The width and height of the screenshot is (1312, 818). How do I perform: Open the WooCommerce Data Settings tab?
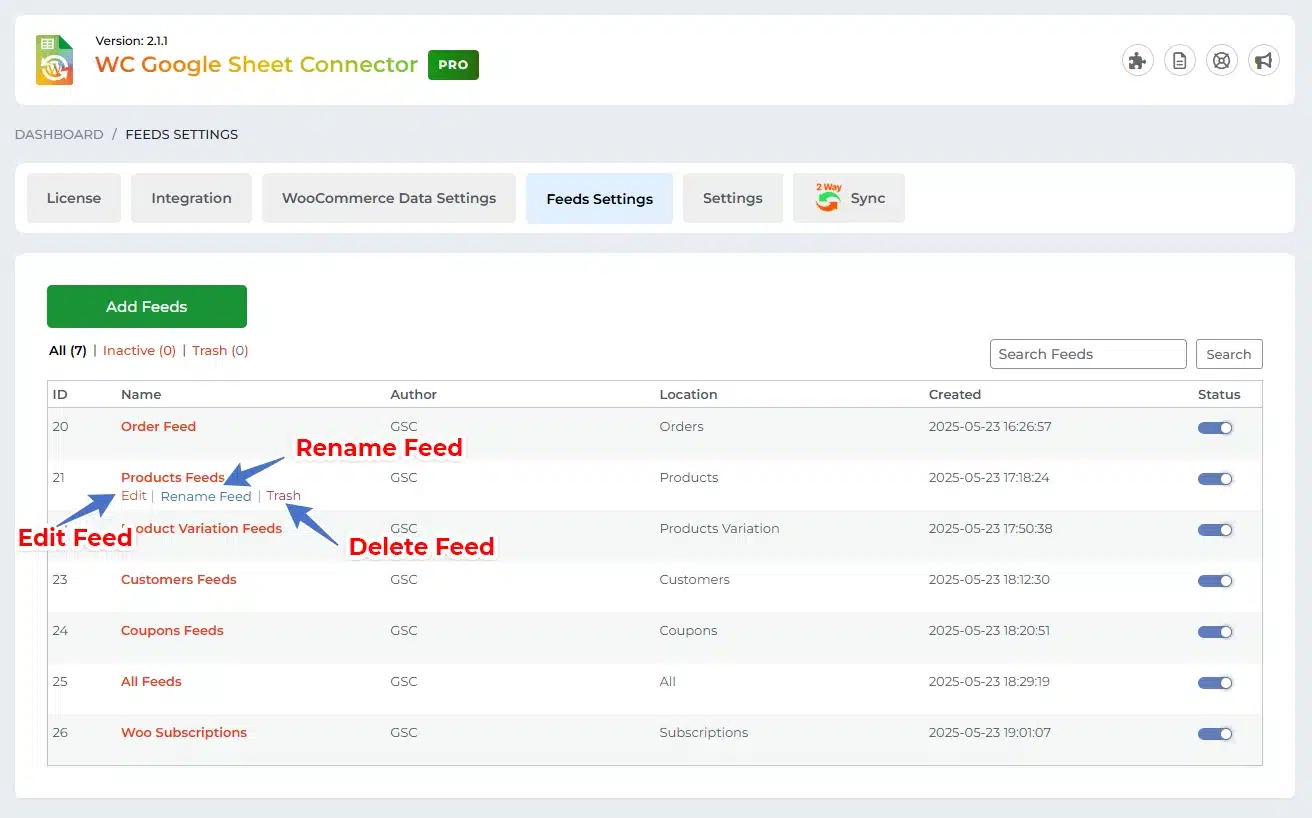(x=389, y=198)
